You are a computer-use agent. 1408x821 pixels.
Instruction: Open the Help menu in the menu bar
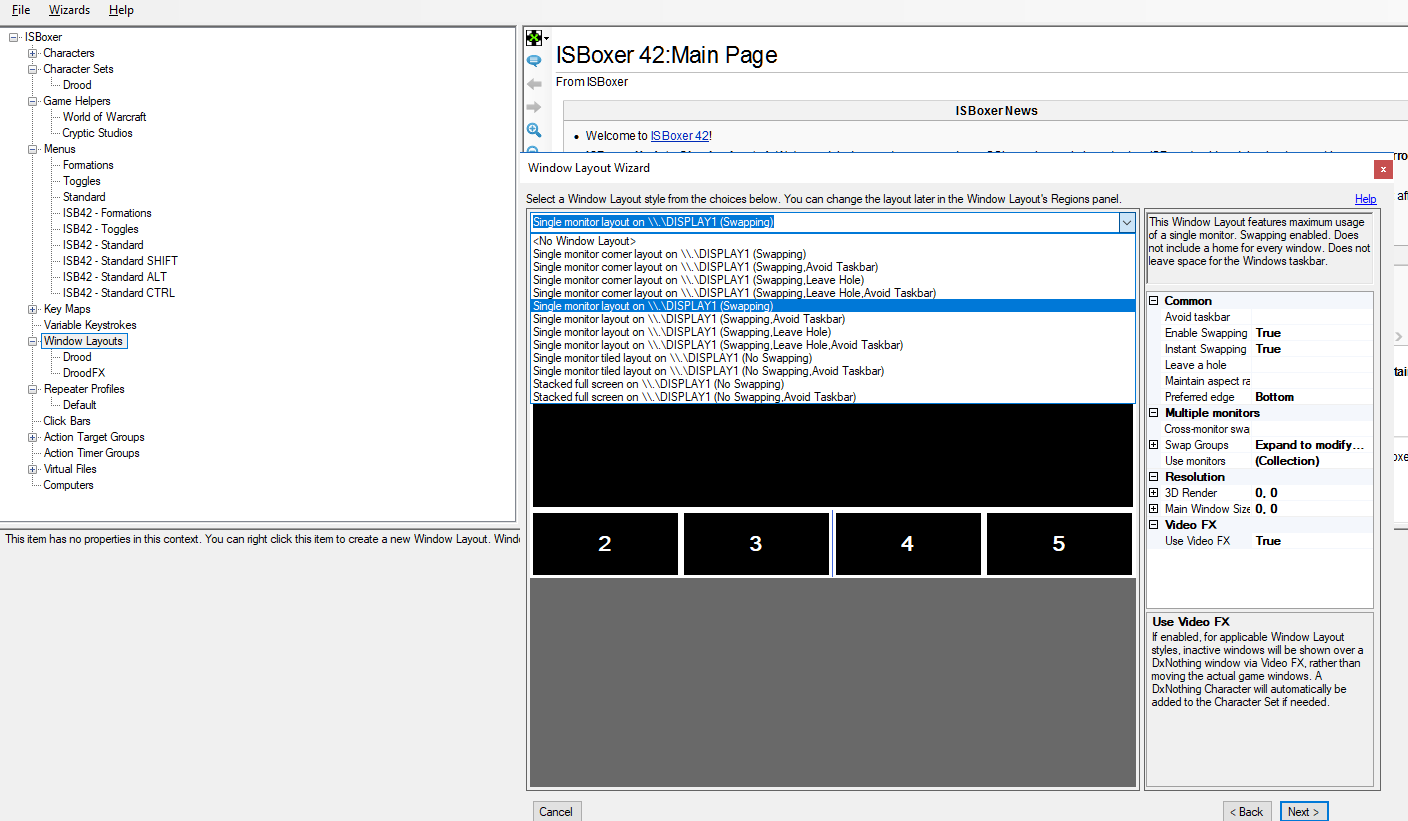point(121,10)
